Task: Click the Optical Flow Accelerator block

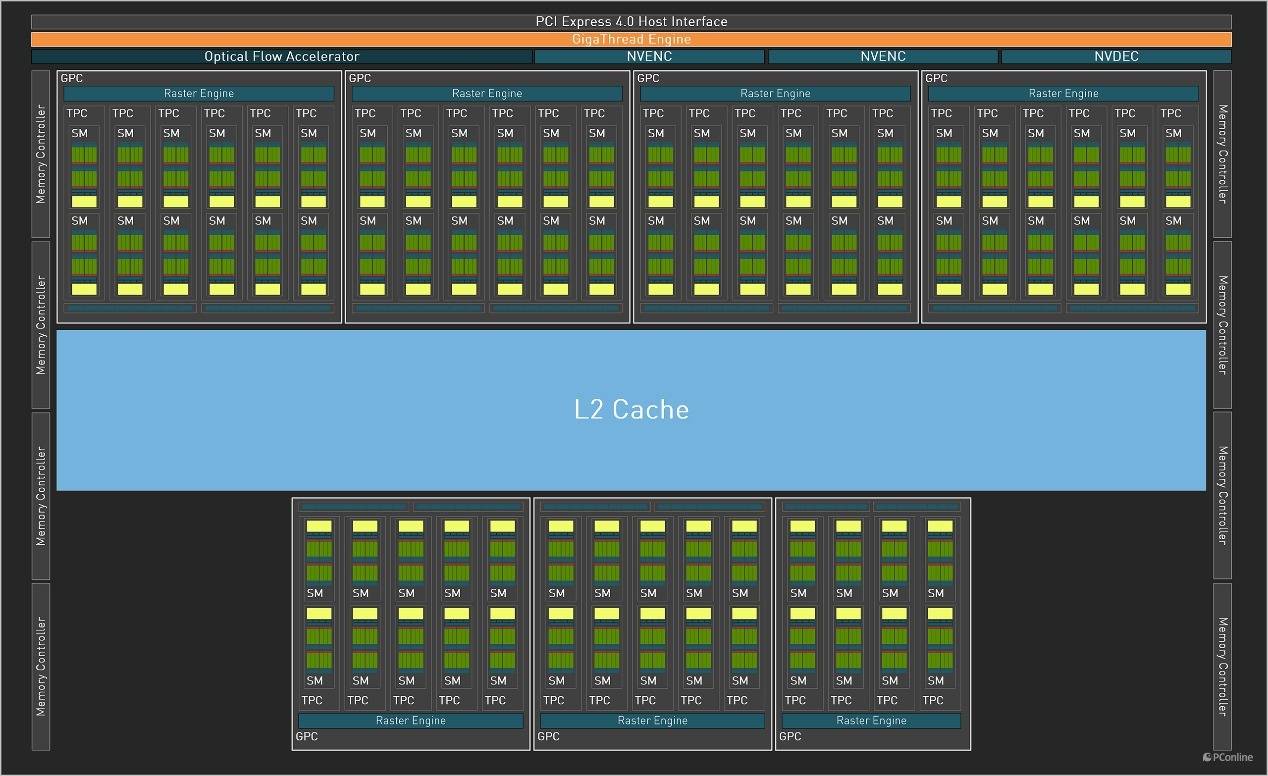Action: click(281, 57)
